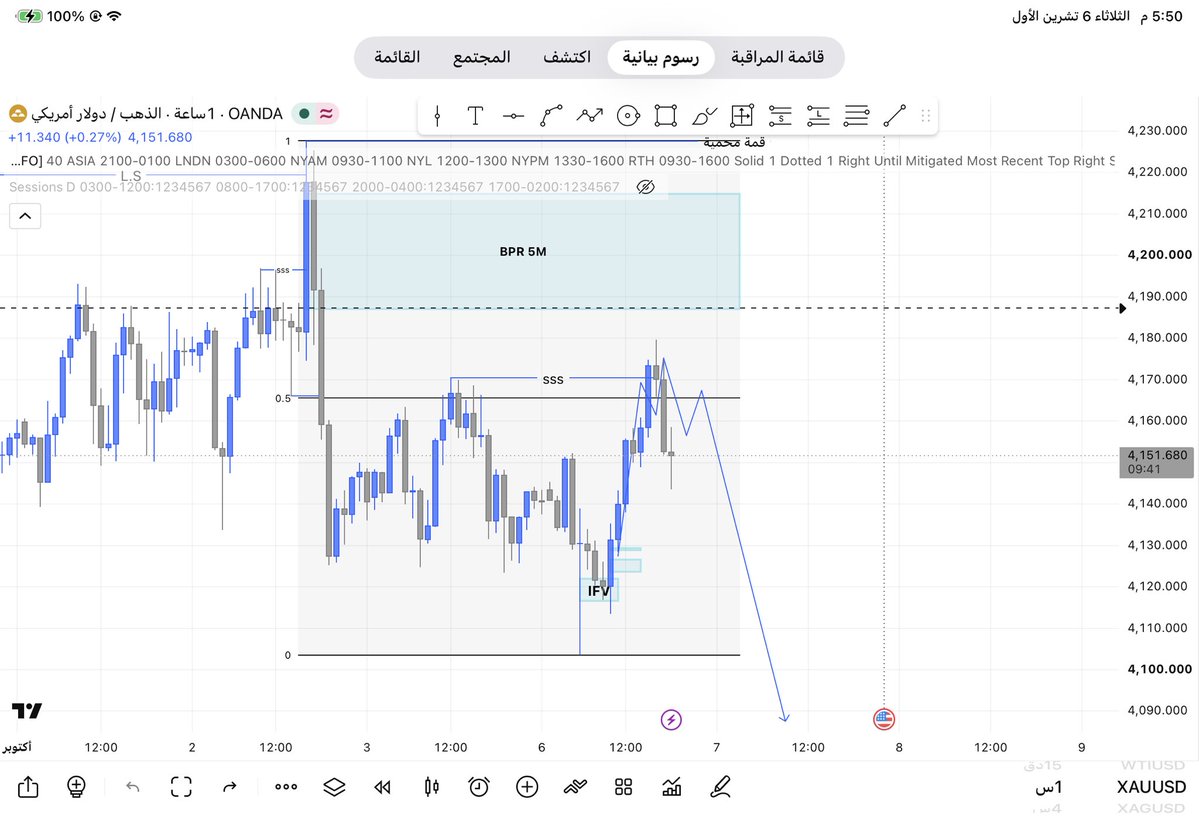
Task: Select the horizontal line tool
Action: [x=513, y=116]
